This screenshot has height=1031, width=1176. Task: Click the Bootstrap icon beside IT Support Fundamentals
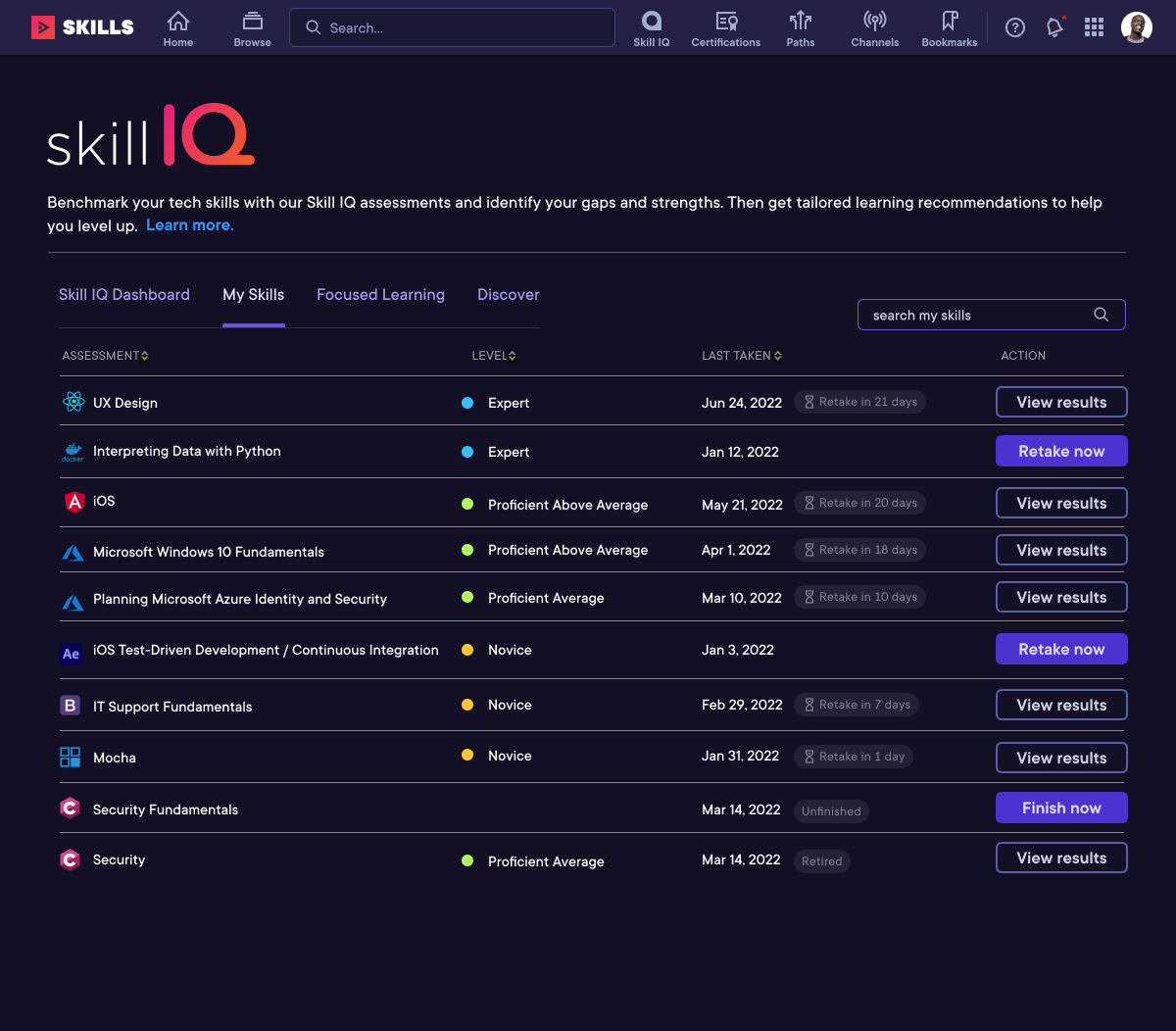click(70, 705)
